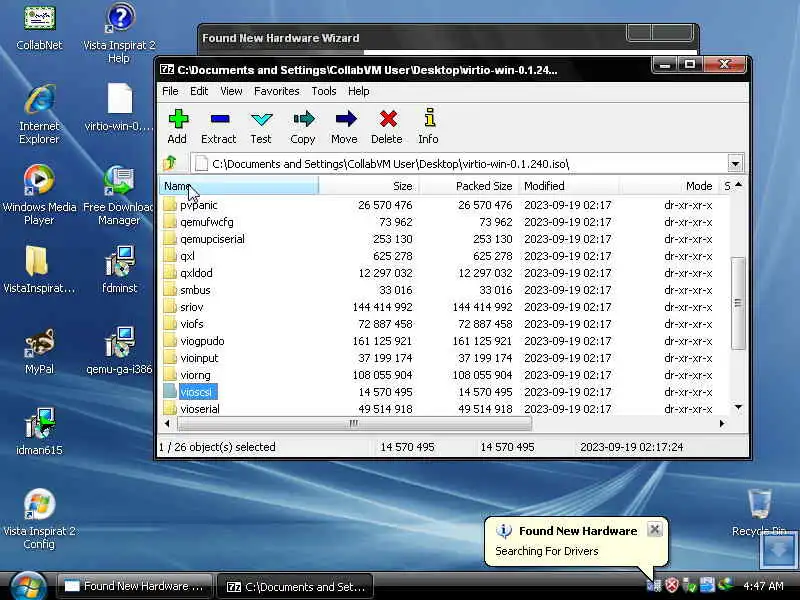Expand the address path dropdown arrow
Screen dimensions: 800x600
pos(735,164)
